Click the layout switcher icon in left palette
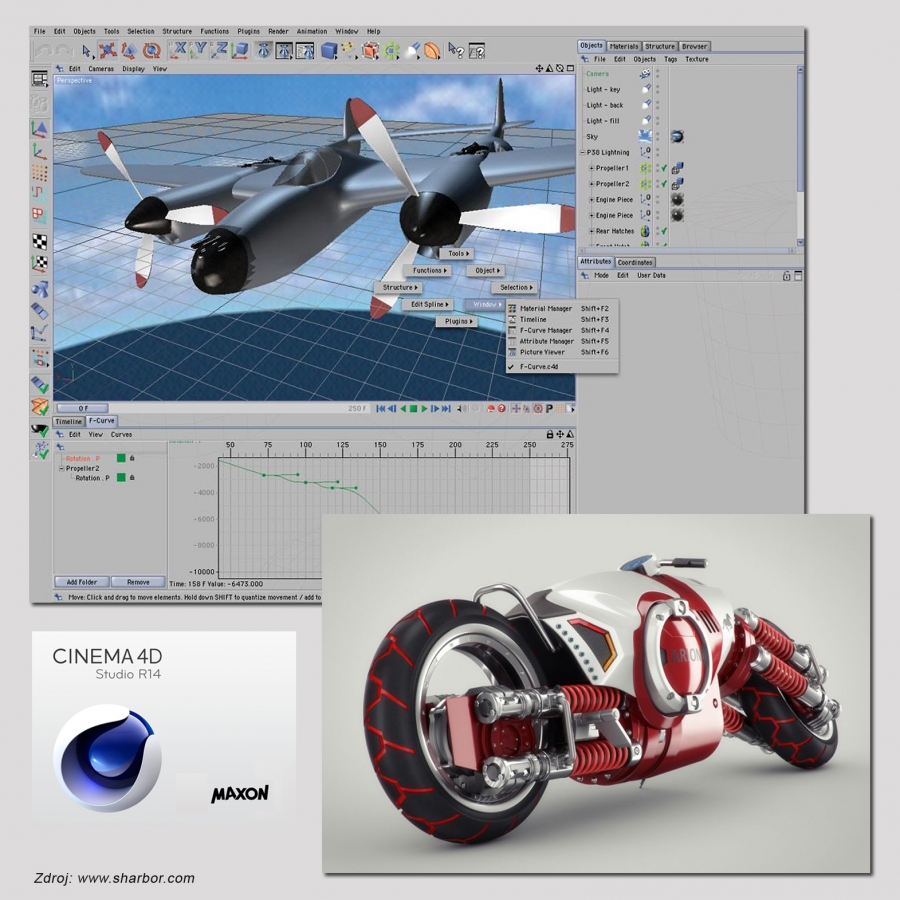Screen dimensions: 900x900 tap(40, 79)
